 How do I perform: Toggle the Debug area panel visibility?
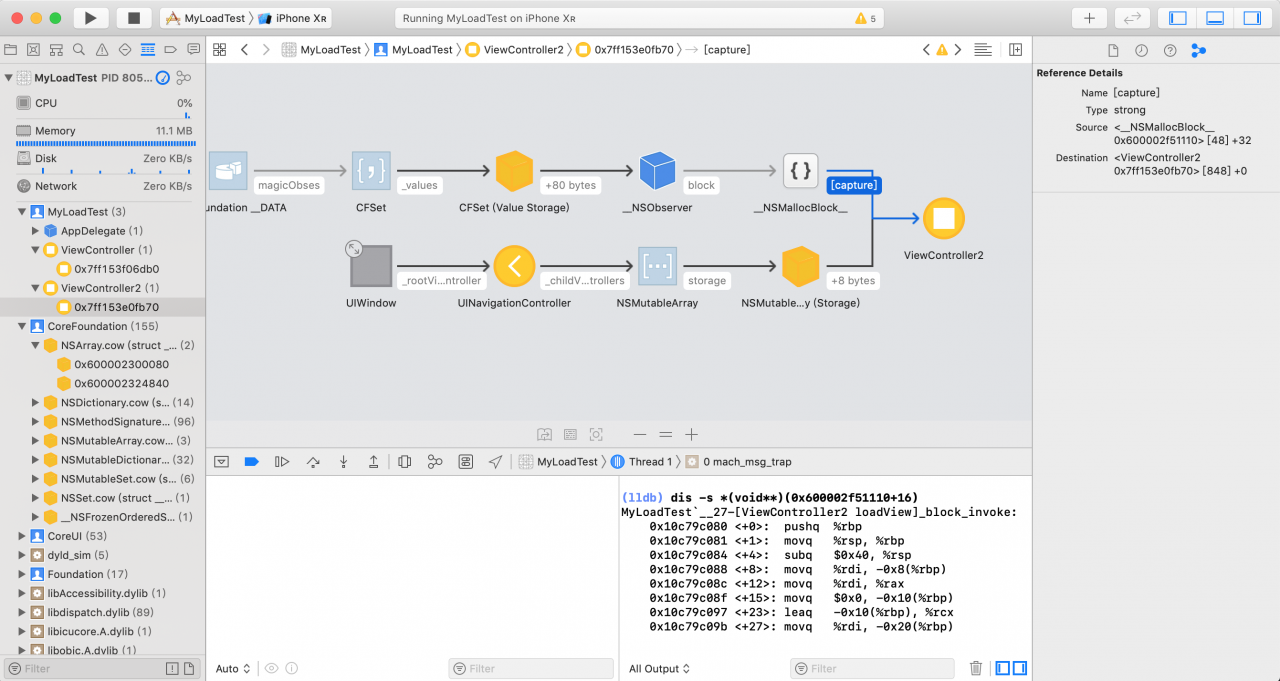pyautogui.click(x=1215, y=18)
